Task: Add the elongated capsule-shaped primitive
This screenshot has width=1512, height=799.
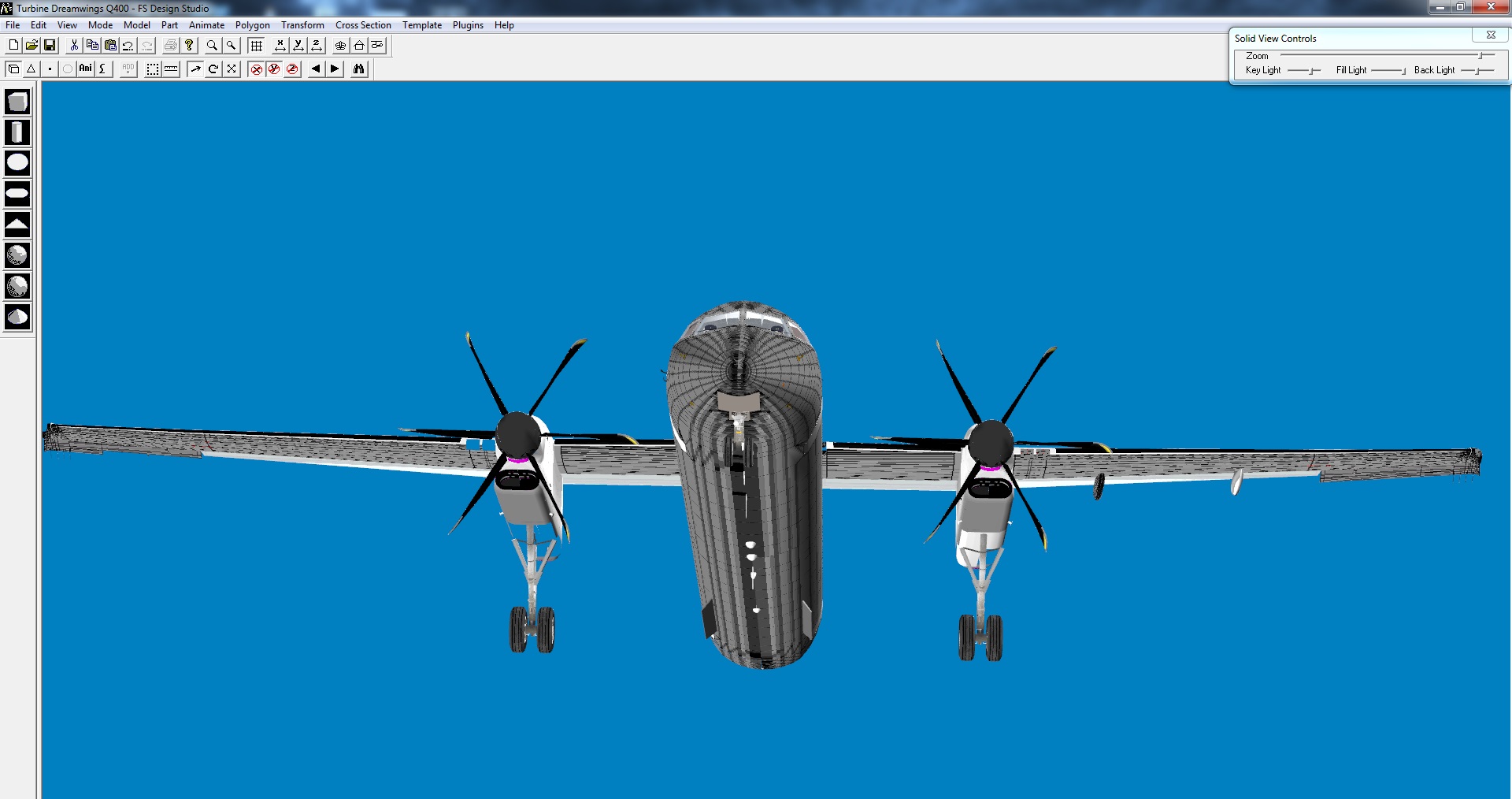Action: coord(17,194)
